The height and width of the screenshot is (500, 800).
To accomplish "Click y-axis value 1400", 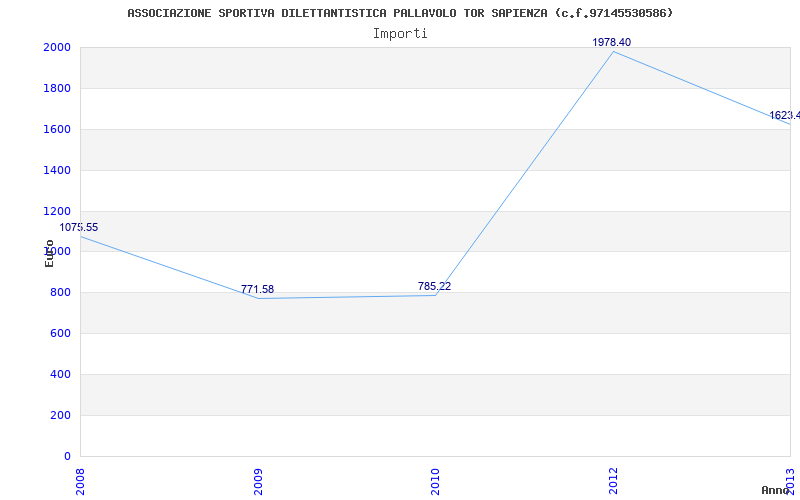I will [x=56, y=170].
